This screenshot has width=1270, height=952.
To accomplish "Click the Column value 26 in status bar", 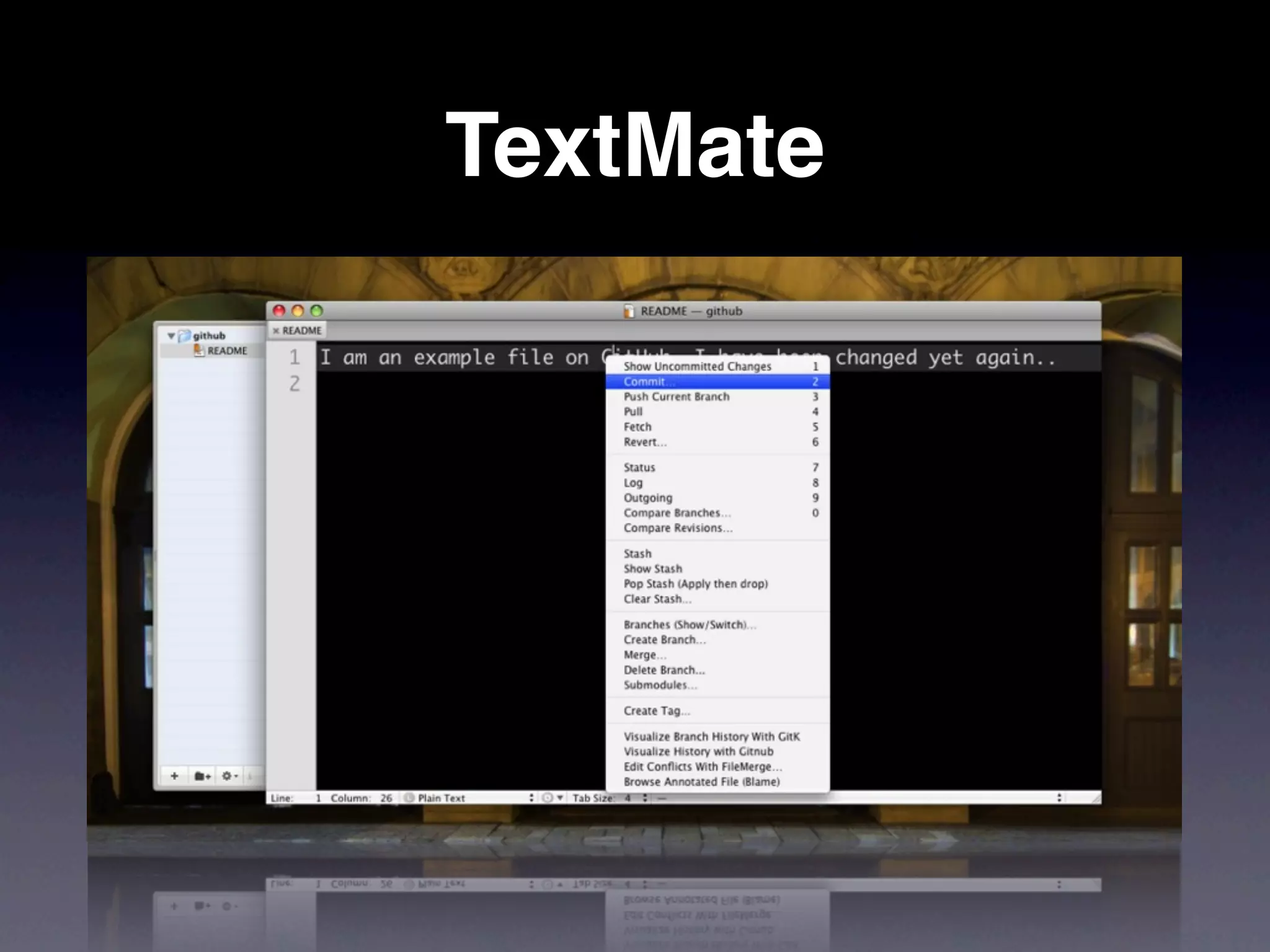I will 386,798.
